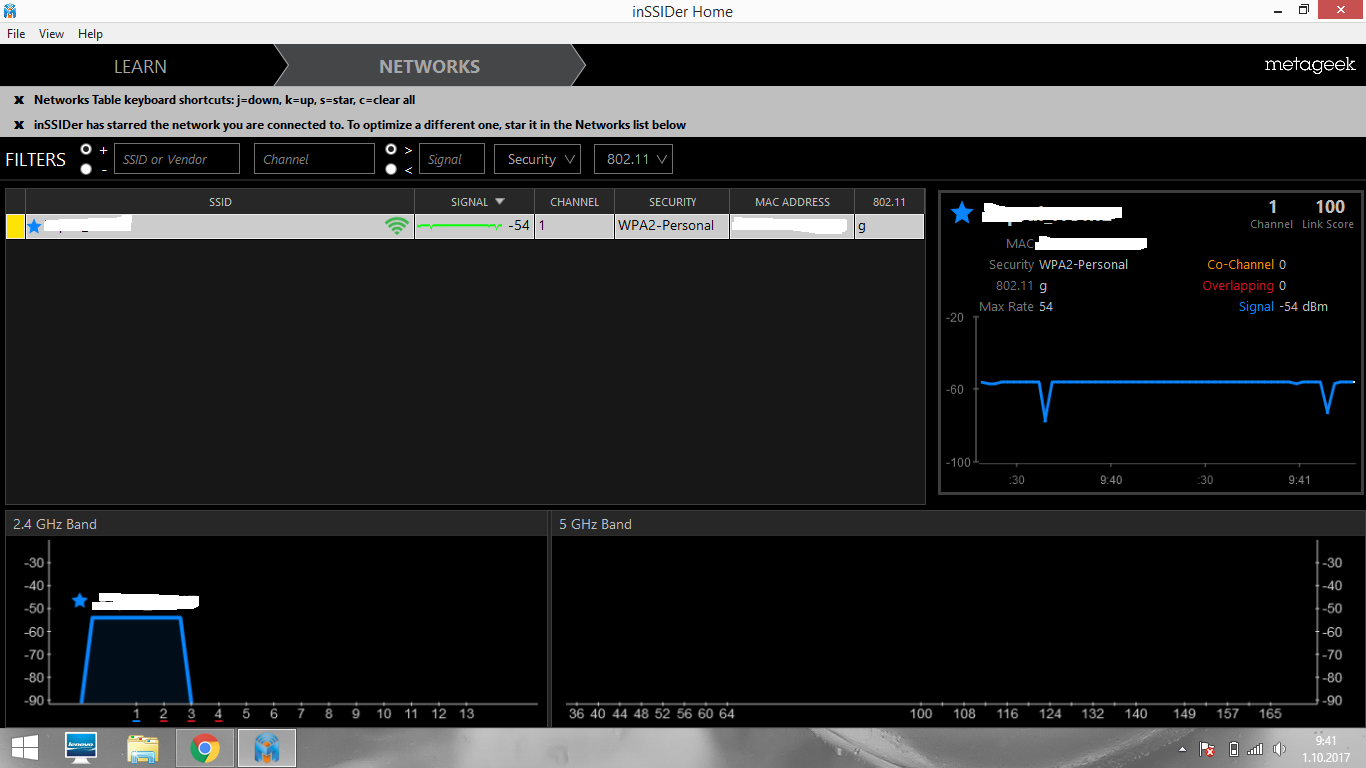The height and width of the screenshot is (768, 1366).
Task: Select the 802.11 'g' cell in the network row
Action: pos(889,226)
